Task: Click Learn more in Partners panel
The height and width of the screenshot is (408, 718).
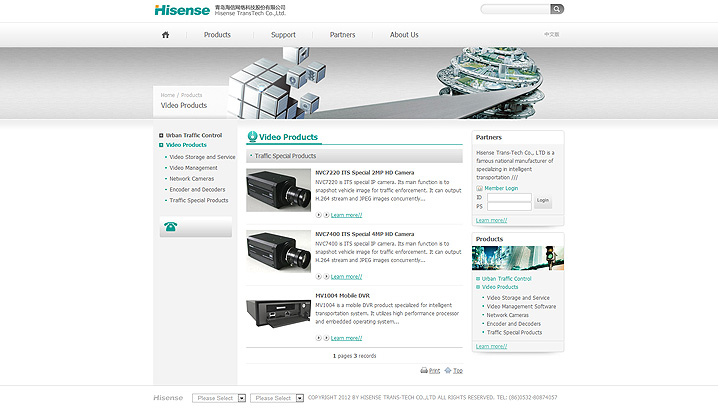Action: (x=491, y=220)
